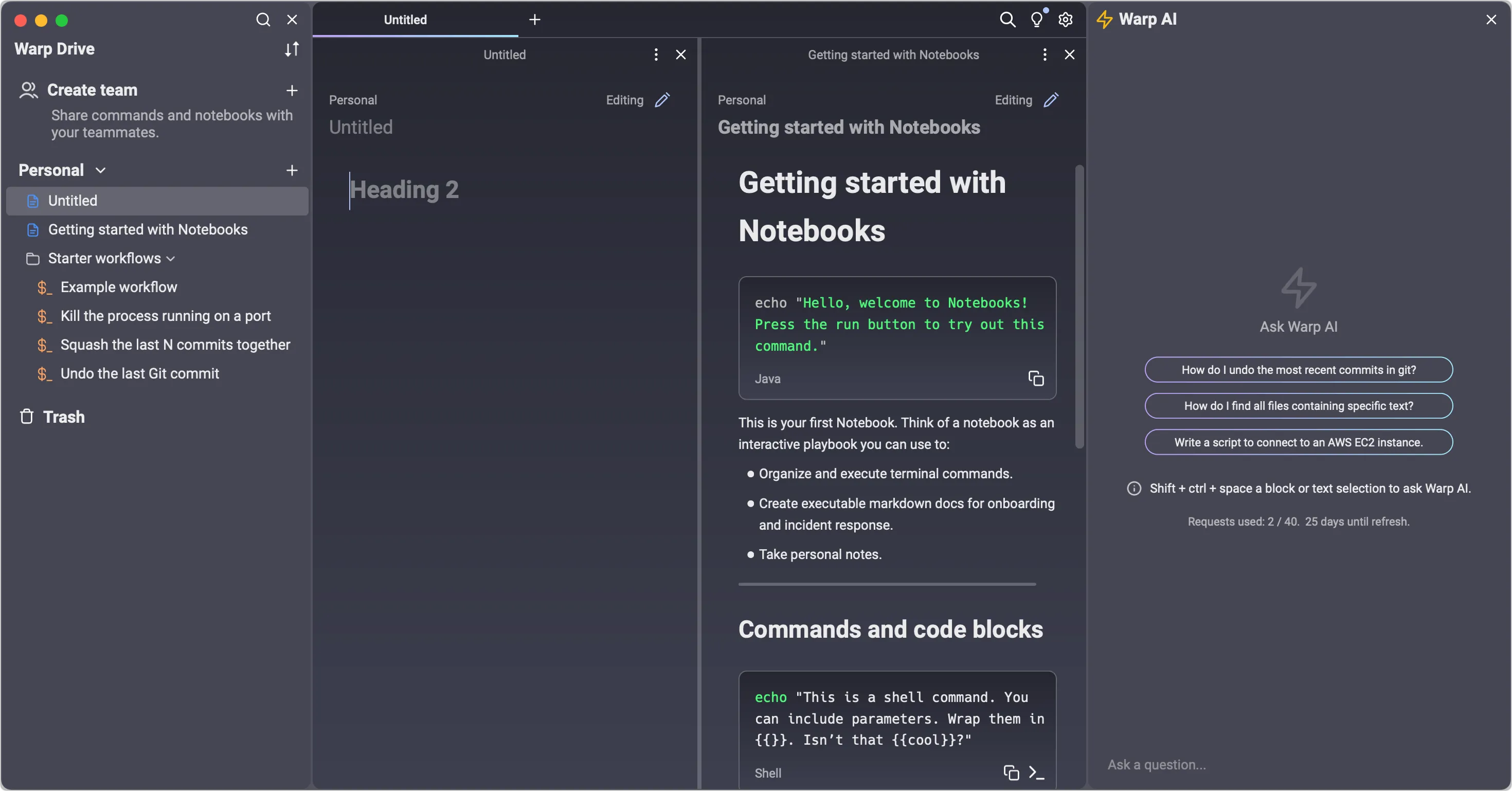Collapse the Personal section chevron

(100, 170)
